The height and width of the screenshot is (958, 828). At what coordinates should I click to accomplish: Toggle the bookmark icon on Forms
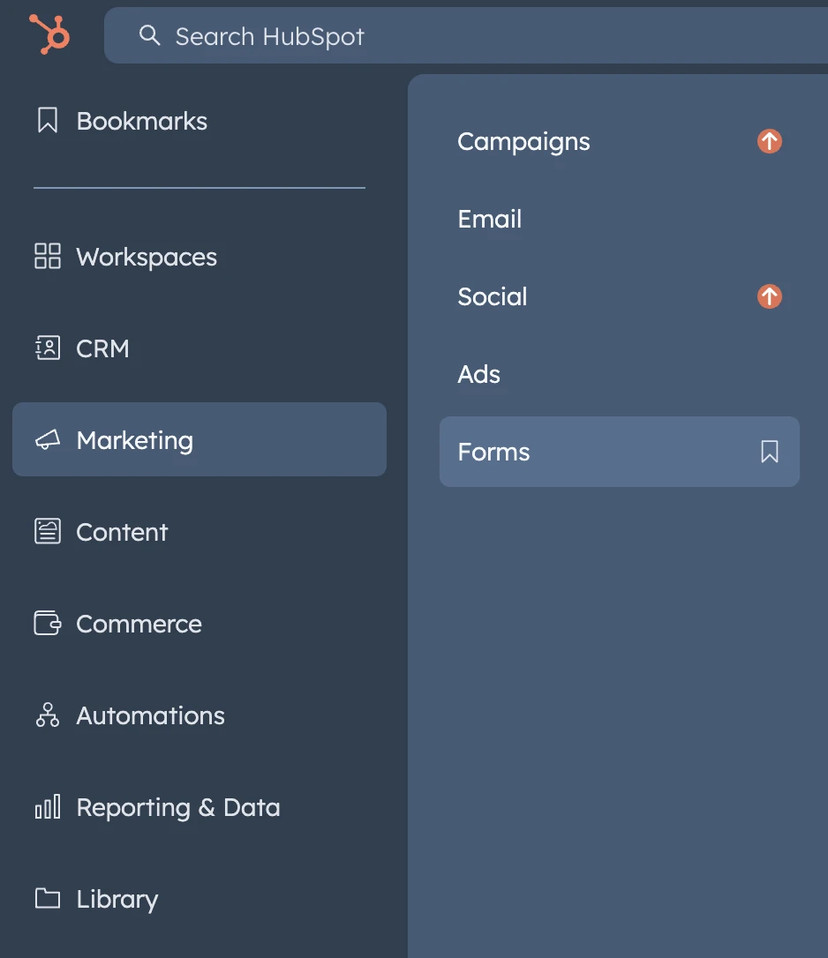pyautogui.click(x=767, y=451)
